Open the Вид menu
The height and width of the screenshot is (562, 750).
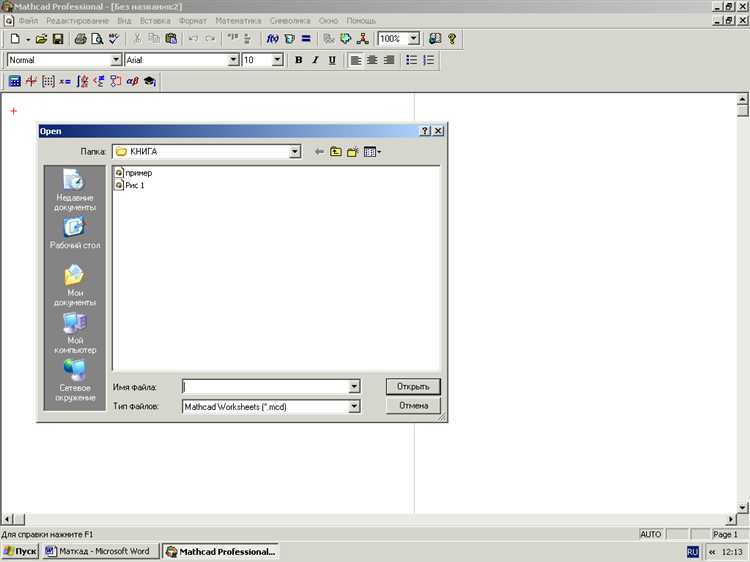124,21
